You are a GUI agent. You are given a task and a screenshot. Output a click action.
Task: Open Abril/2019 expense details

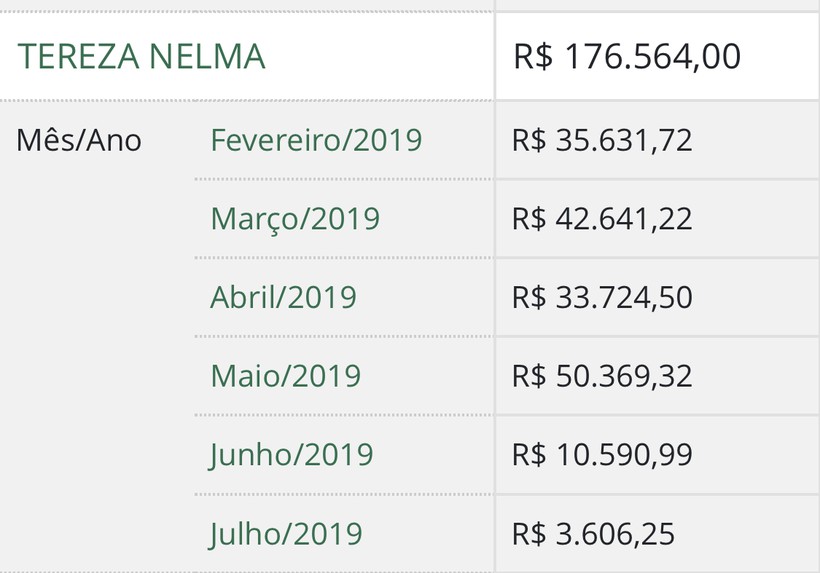click(283, 297)
